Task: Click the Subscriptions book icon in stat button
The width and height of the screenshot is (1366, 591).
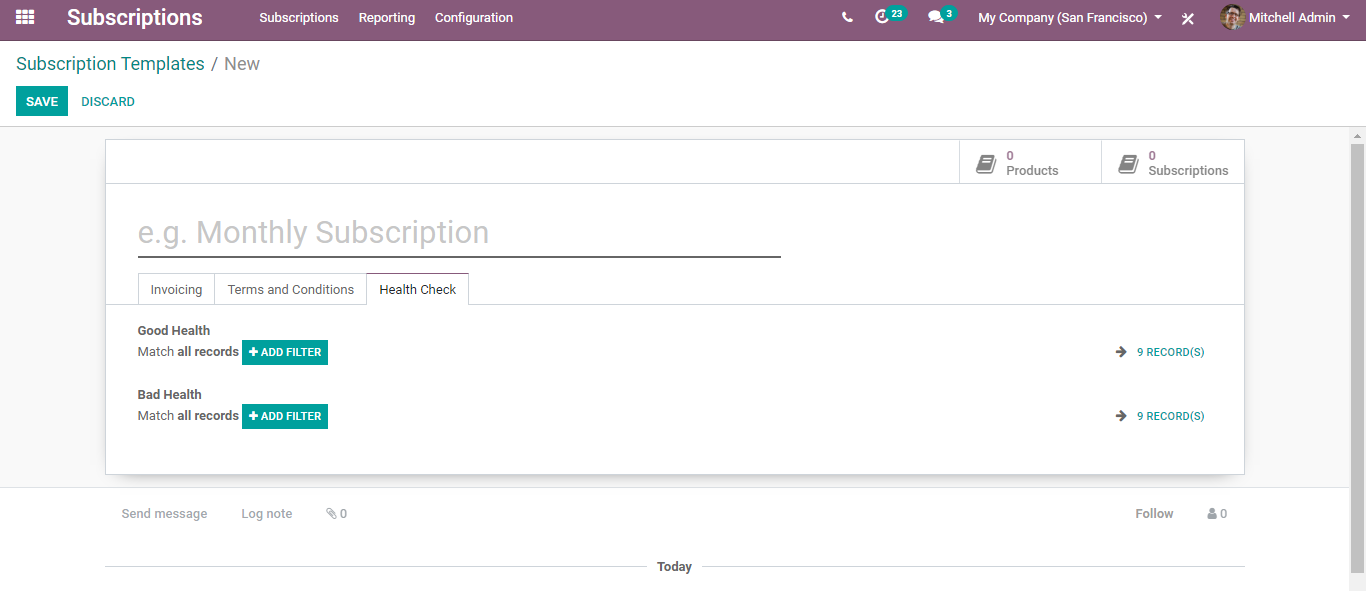Action: click(x=1128, y=164)
